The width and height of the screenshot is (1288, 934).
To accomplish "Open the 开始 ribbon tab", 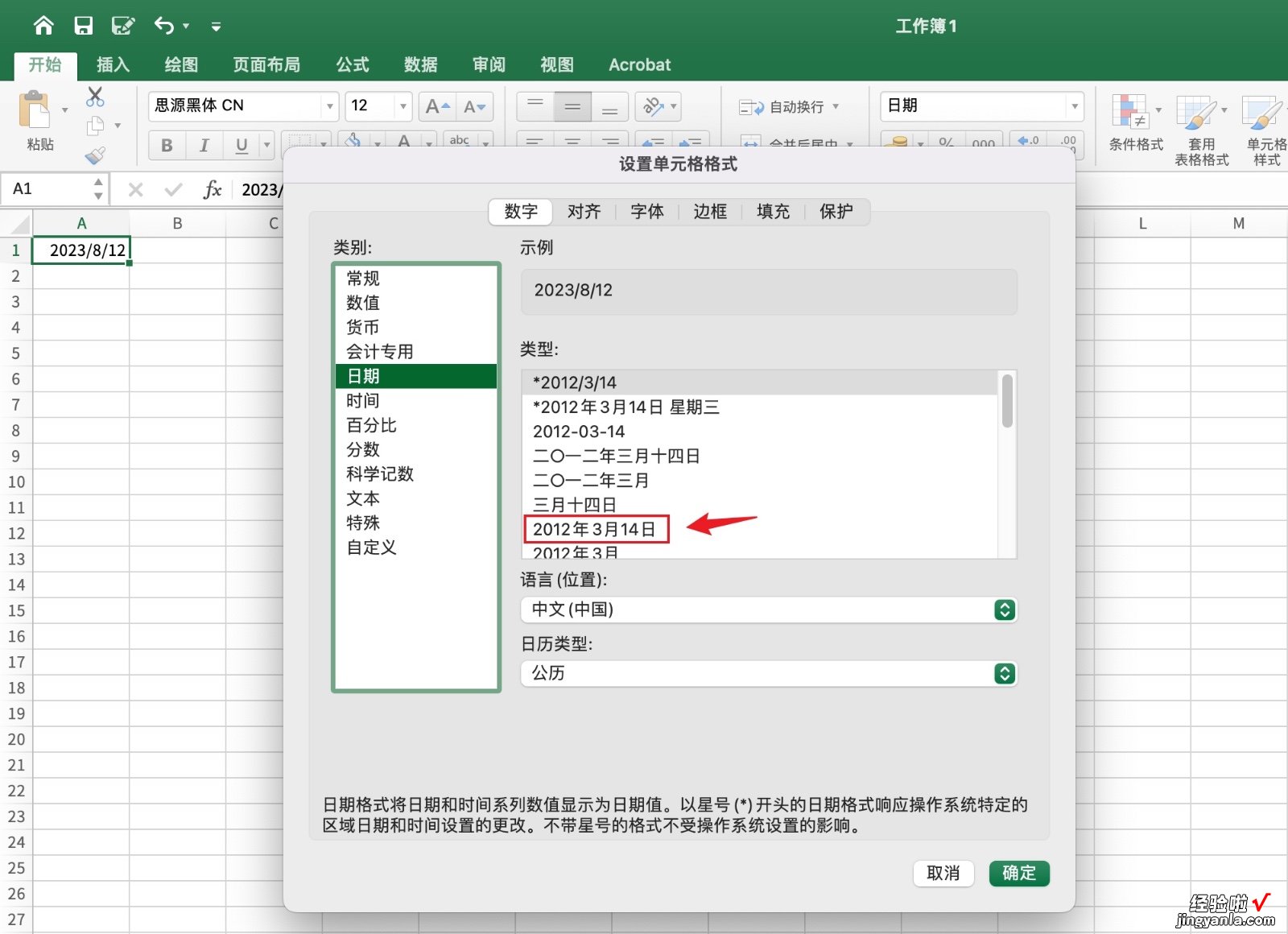I will 45,64.
